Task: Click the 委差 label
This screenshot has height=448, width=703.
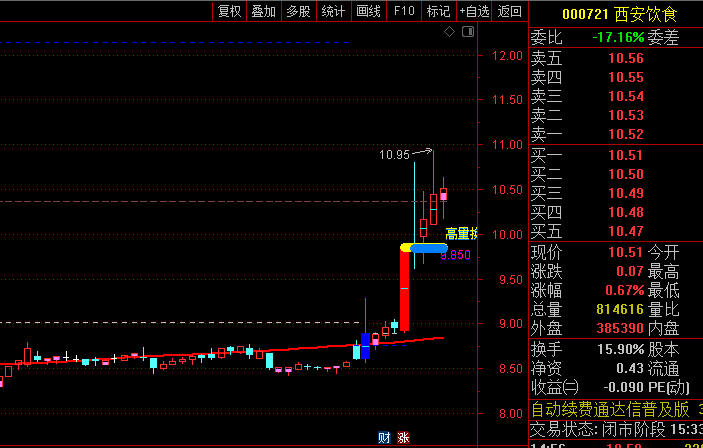Action: (663, 37)
